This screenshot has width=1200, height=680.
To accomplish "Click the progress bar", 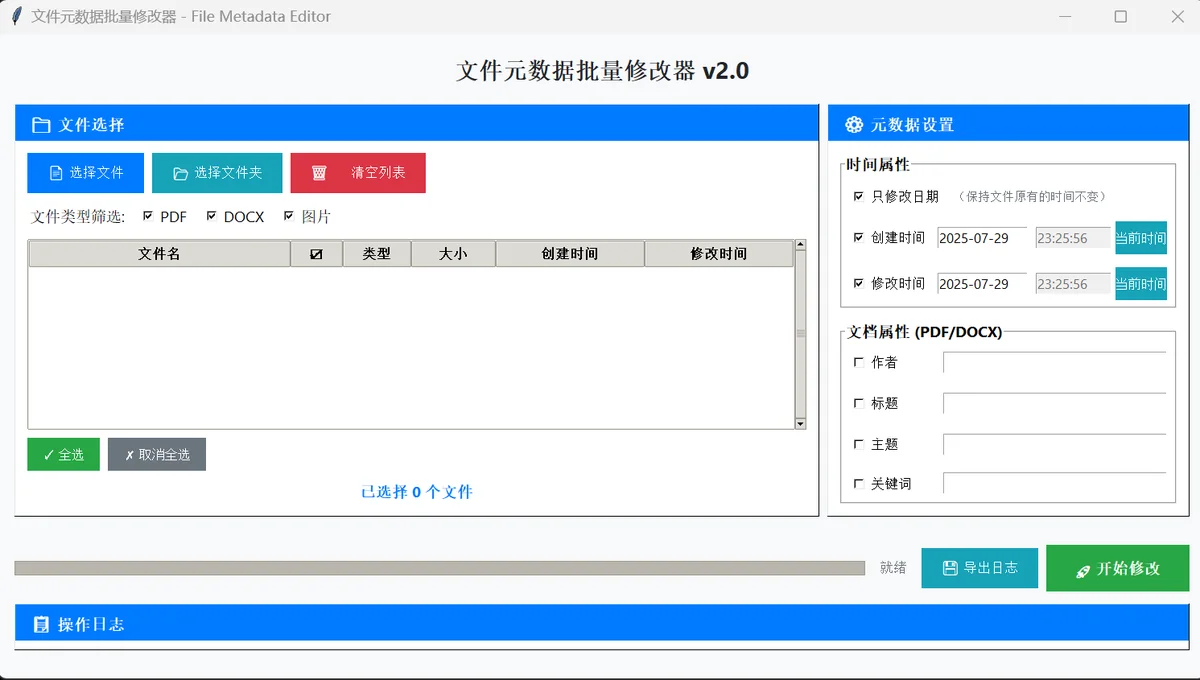I will tap(439, 568).
